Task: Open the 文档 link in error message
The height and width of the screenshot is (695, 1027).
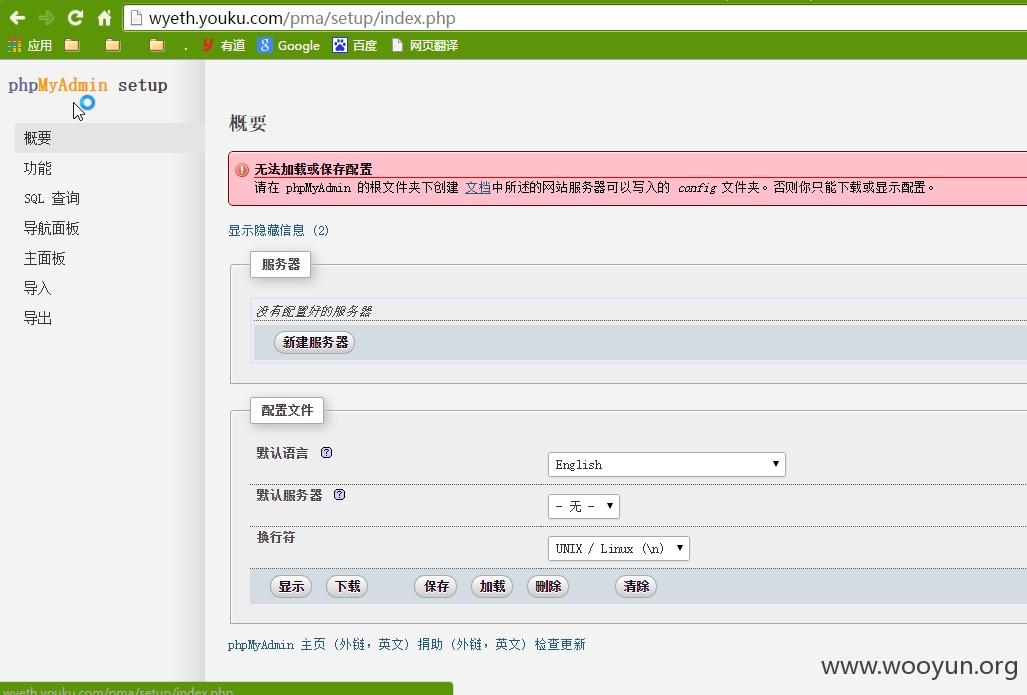Action: [478, 187]
